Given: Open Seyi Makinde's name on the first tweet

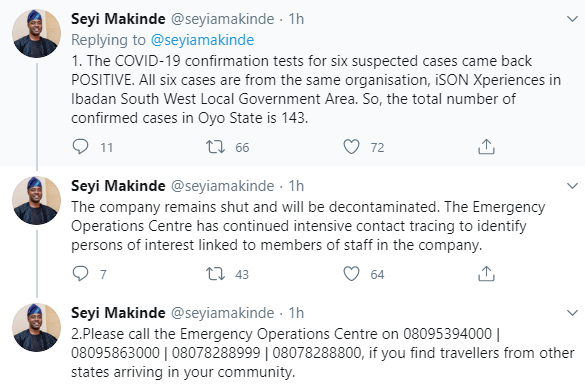Looking at the screenshot, I should (x=118, y=19).
